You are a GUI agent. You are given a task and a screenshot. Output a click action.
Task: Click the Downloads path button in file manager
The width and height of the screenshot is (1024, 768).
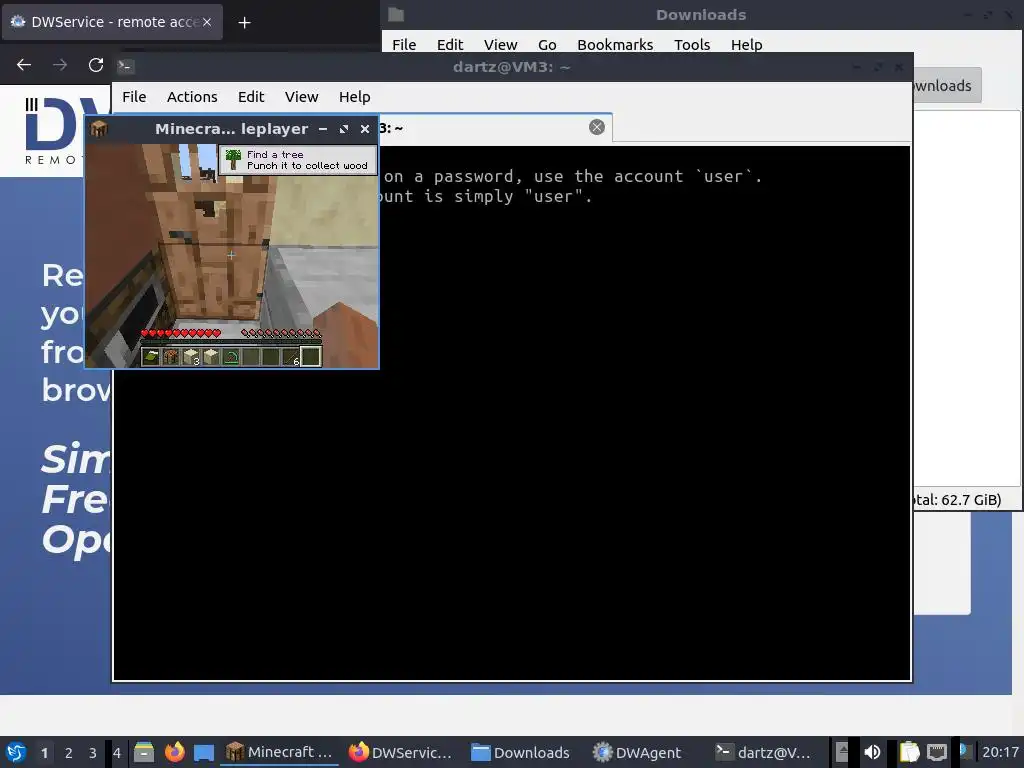[947, 86]
